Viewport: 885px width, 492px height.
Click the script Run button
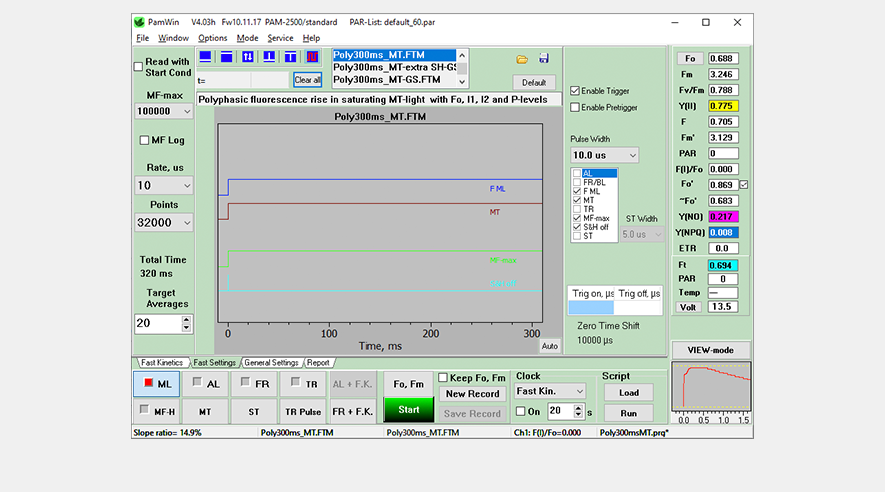(x=629, y=413)
